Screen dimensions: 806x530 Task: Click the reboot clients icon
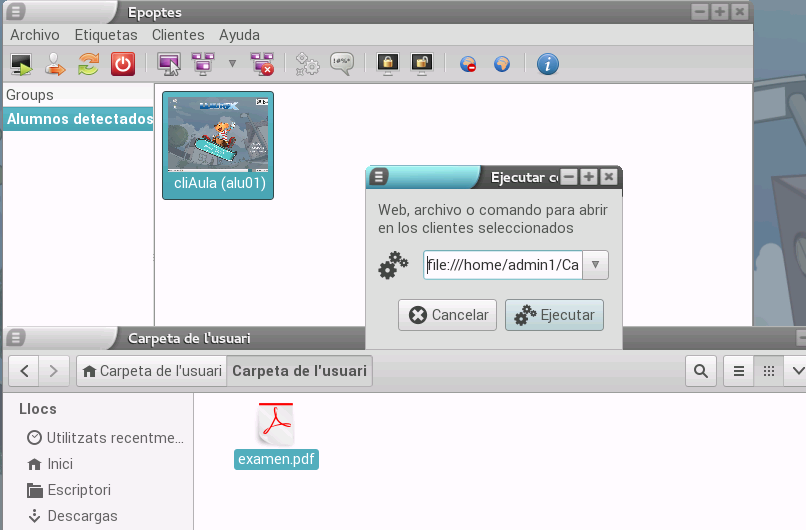89,64
